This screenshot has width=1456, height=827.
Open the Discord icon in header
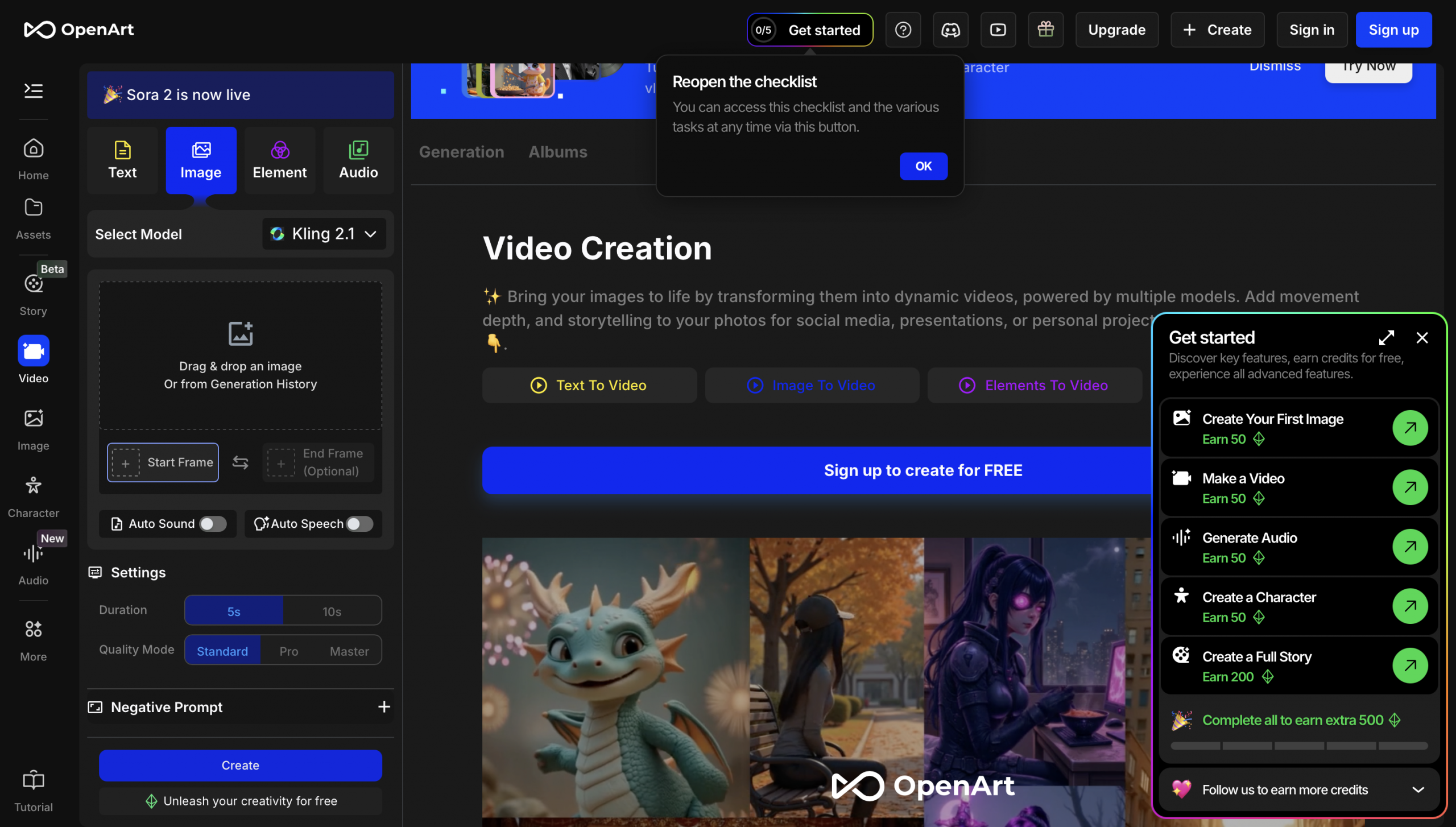950,30
